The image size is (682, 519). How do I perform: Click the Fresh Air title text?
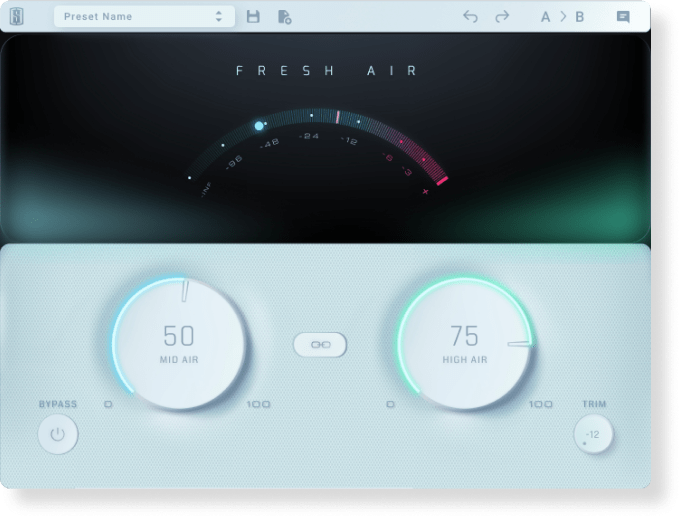click(326, 71)
